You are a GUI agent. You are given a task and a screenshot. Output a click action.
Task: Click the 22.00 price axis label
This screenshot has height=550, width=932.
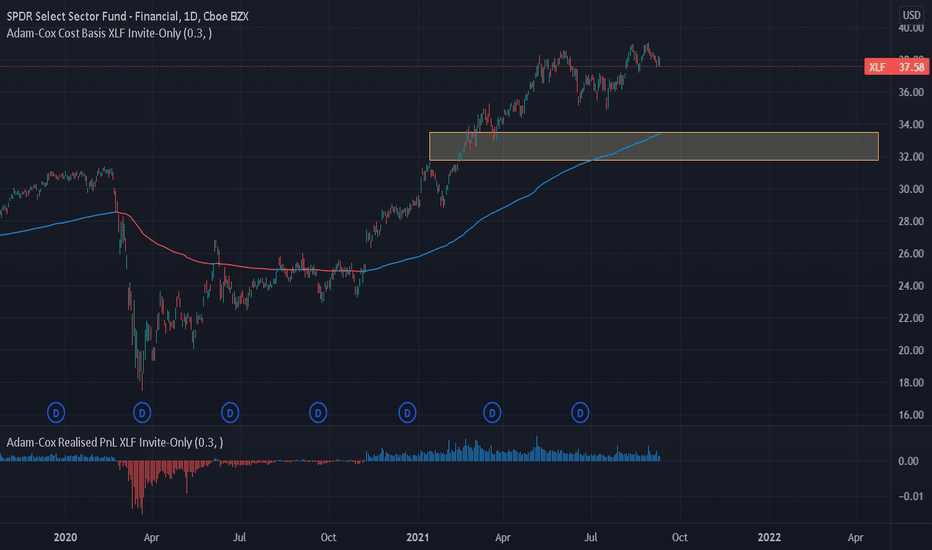911,318
